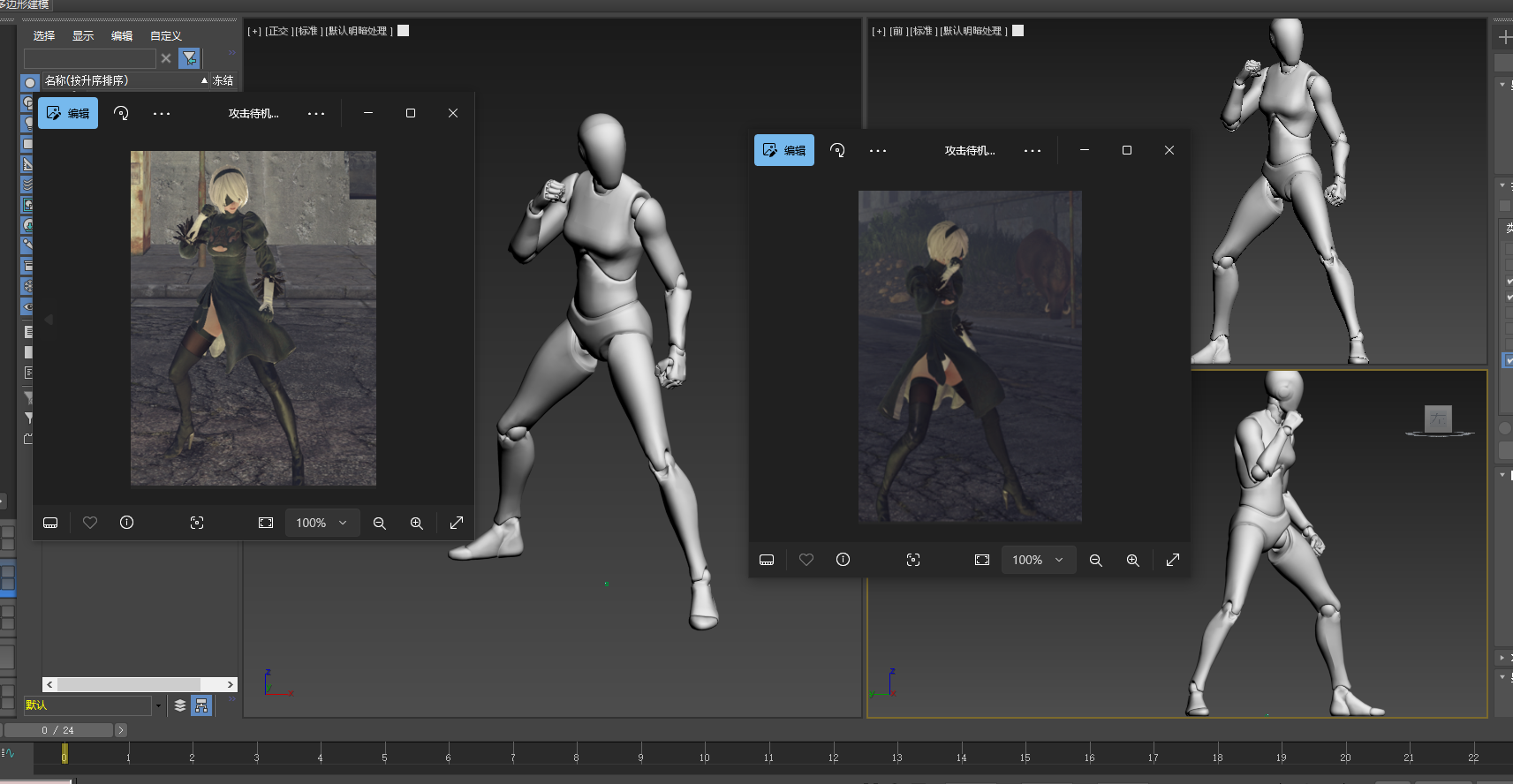Rotate the image in right Photos window

[838, 150]
